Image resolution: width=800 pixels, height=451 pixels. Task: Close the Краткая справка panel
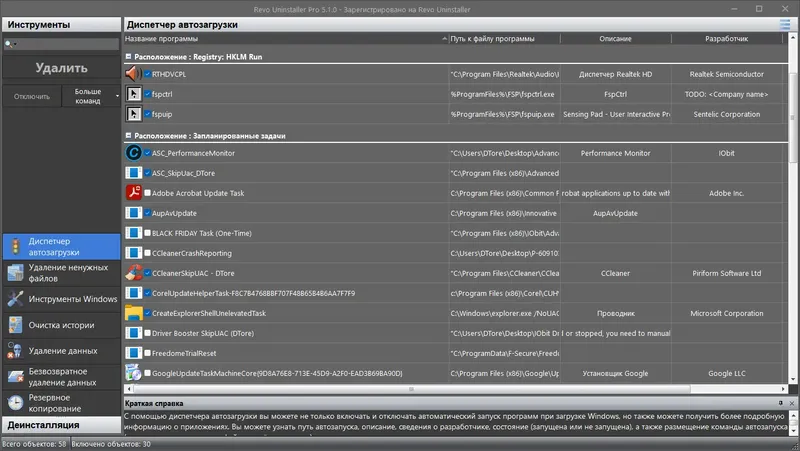point(792,403)
